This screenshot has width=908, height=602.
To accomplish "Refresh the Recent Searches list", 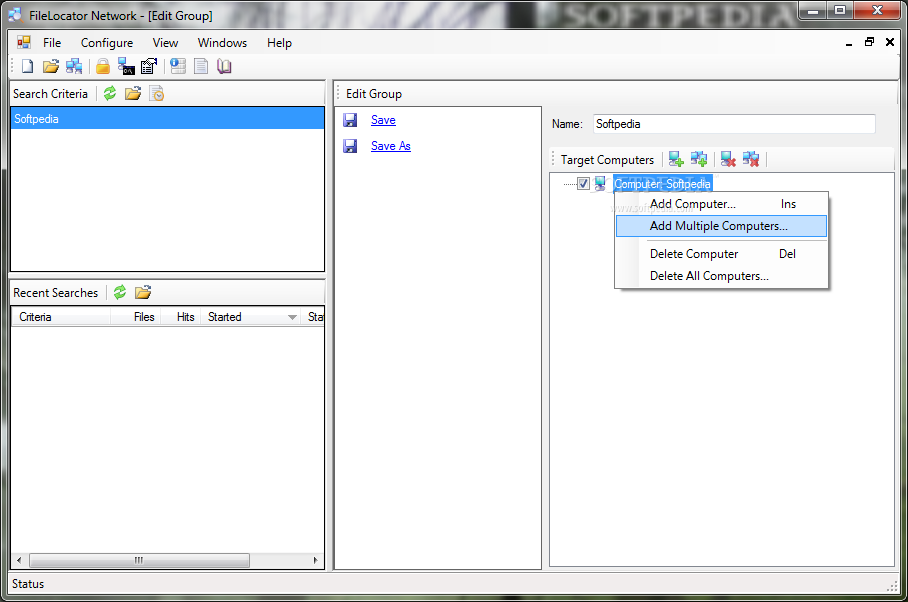I will 120,292.
